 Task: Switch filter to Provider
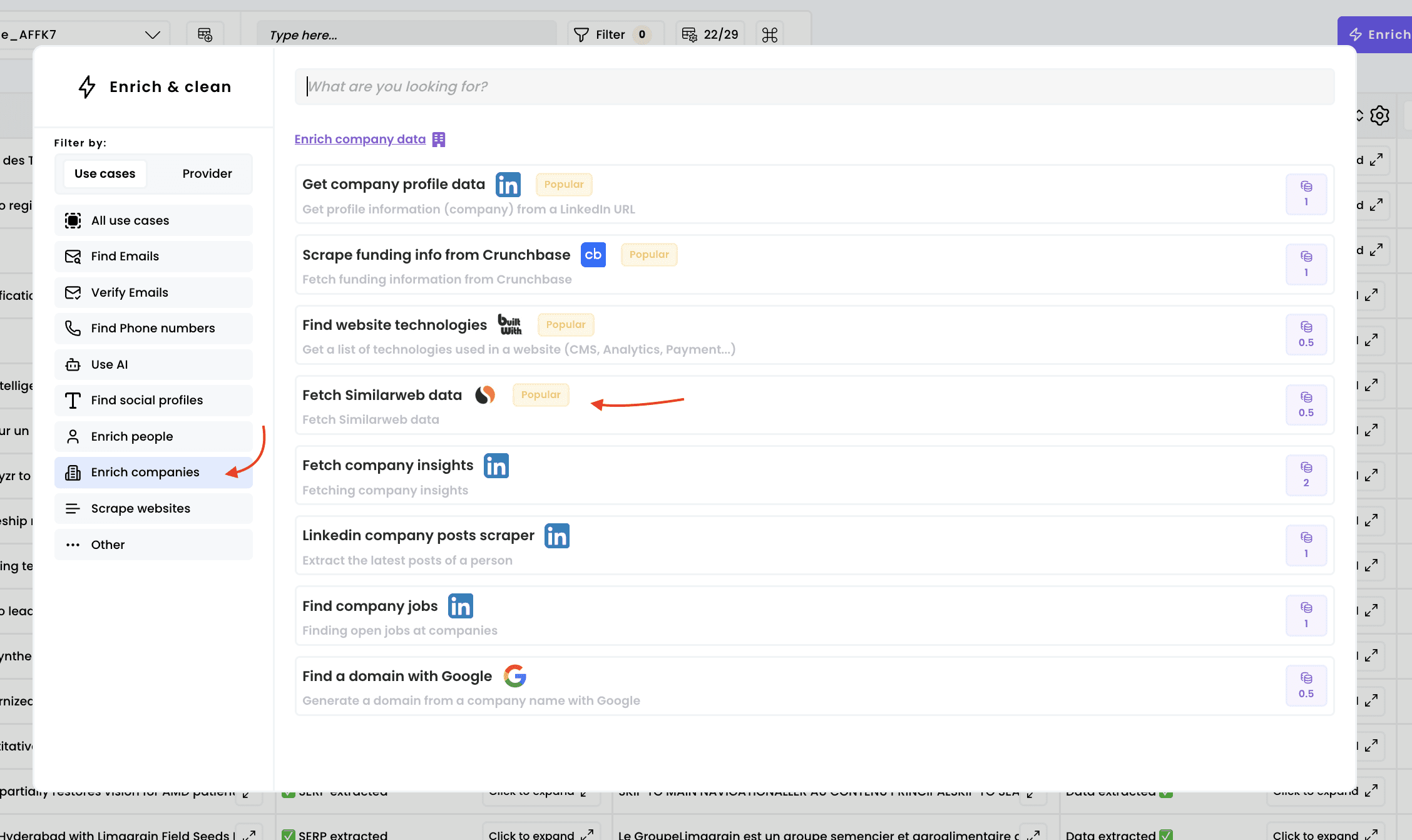(x=207, y=173)
